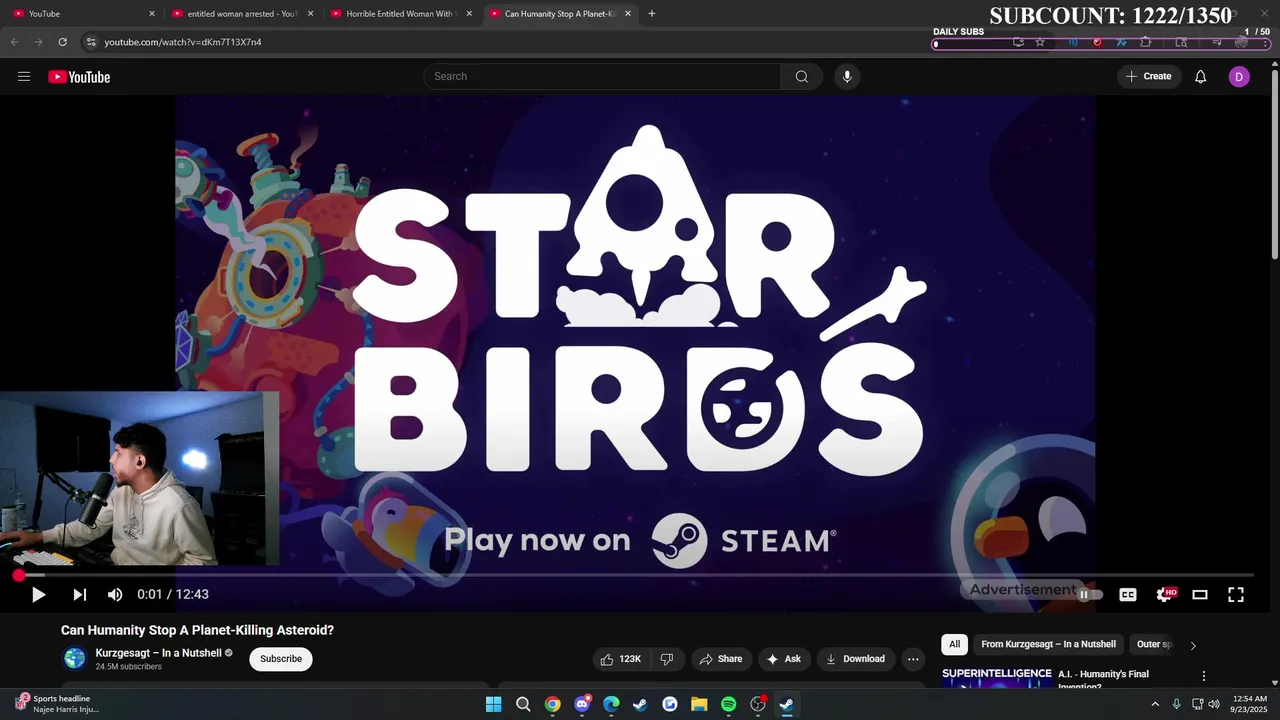This screenshot has width=1280, height=720.
Task: Click the search magnifier button
Action: (802, 77)
